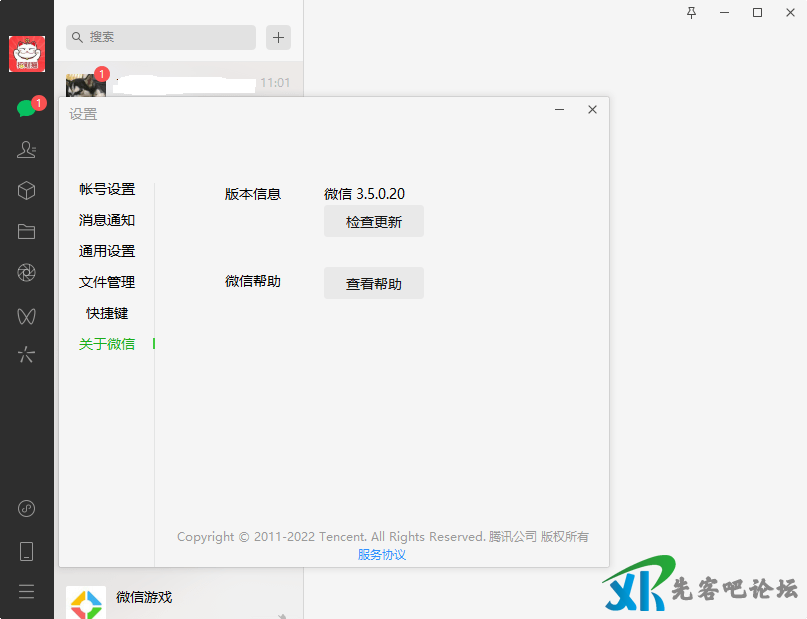Click the profile avatar at top left

click(27, 54)
